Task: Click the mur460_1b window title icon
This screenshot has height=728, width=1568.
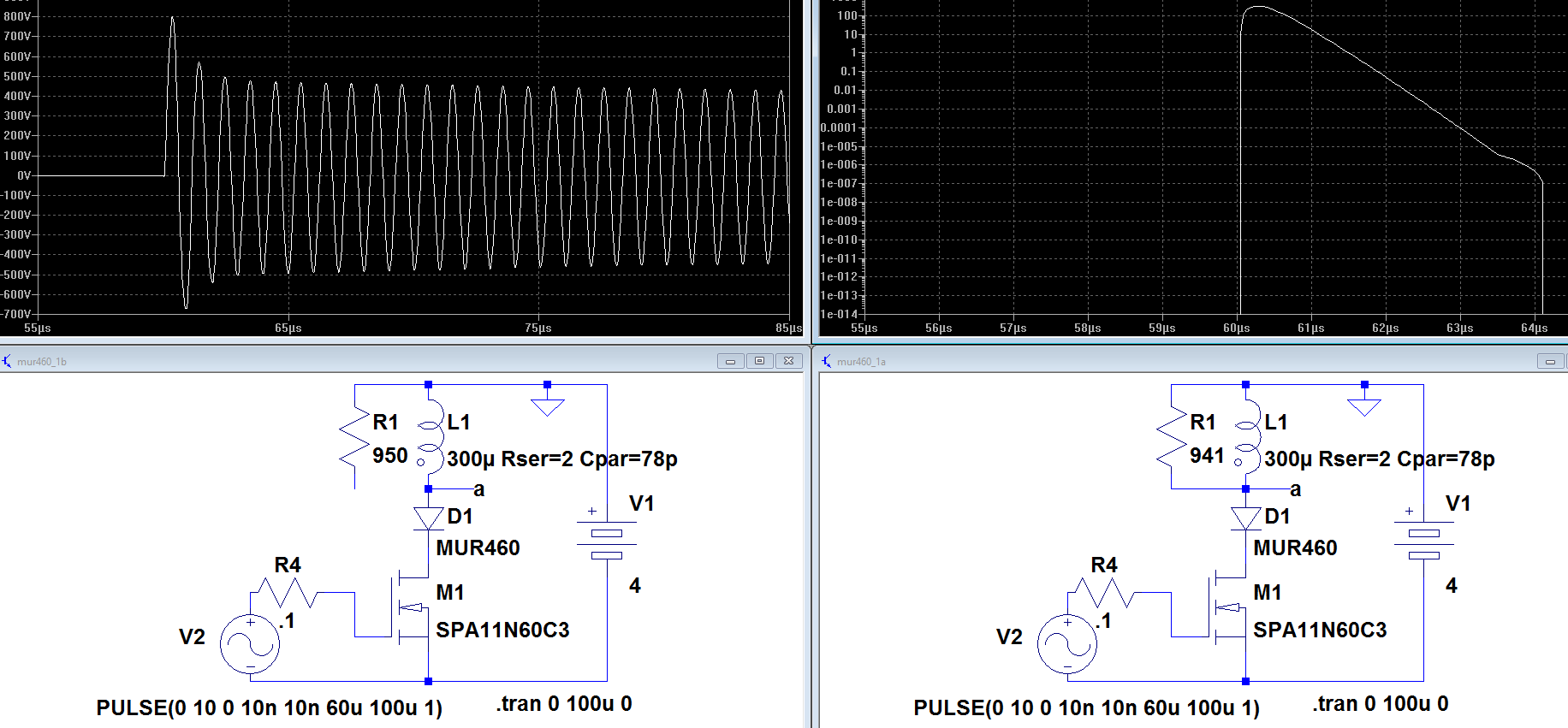Action: pyautogui.click(x=8, y=361)
